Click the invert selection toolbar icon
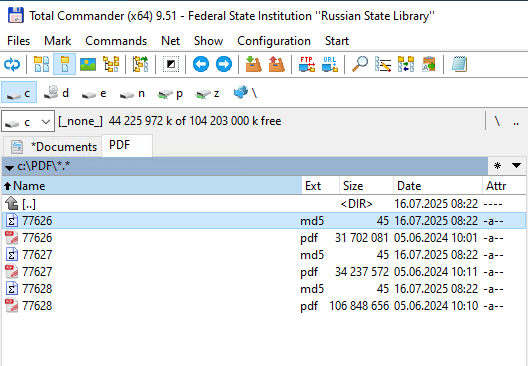 [170, 64]
